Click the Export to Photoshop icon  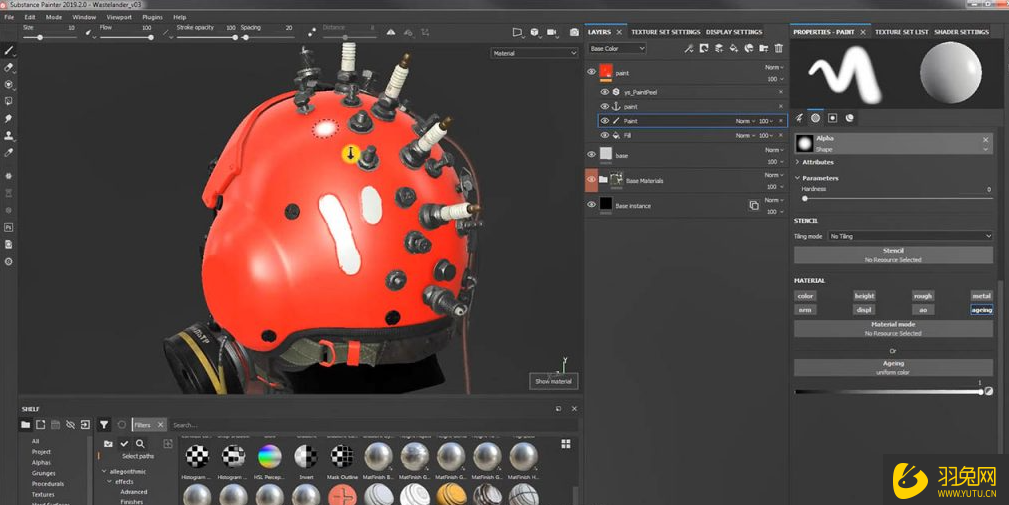[9, 227]
